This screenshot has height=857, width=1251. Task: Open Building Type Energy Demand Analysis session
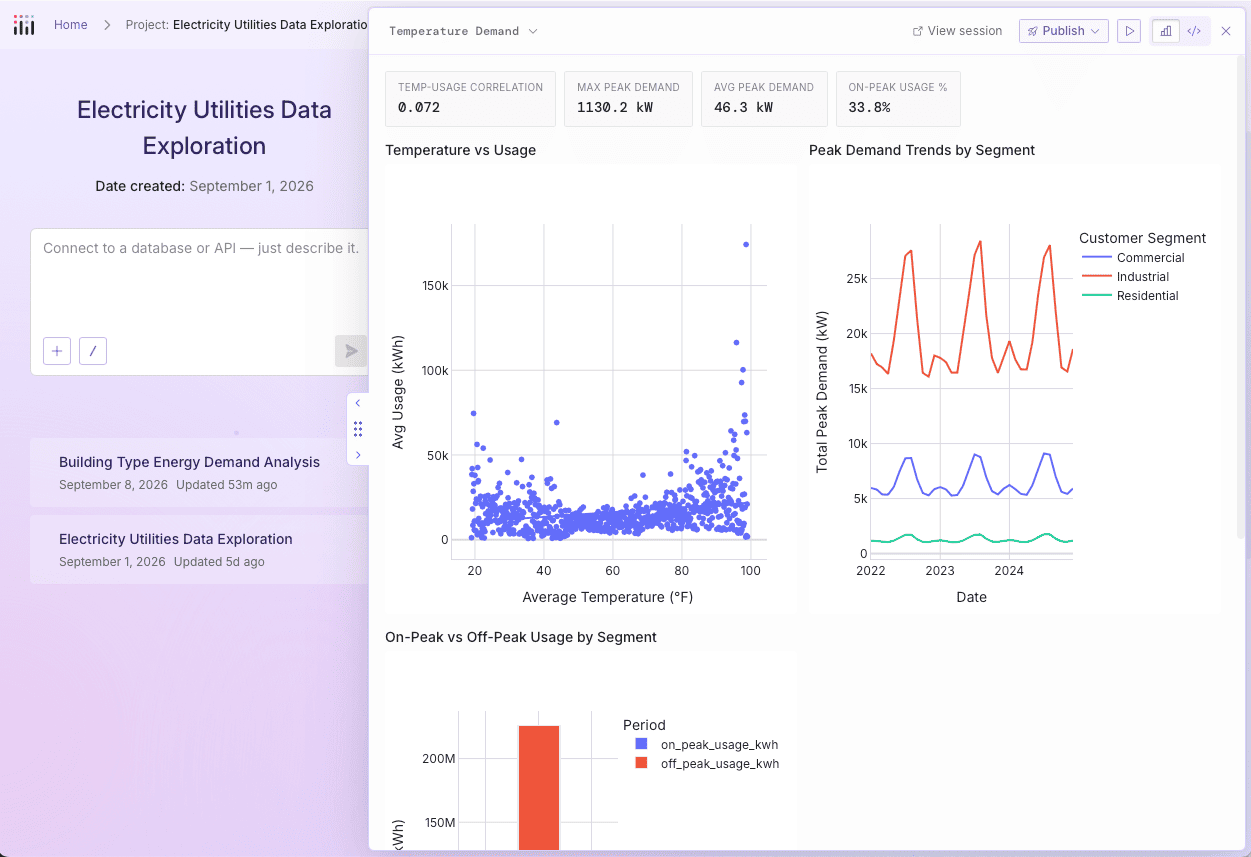(x=200, y=472)
